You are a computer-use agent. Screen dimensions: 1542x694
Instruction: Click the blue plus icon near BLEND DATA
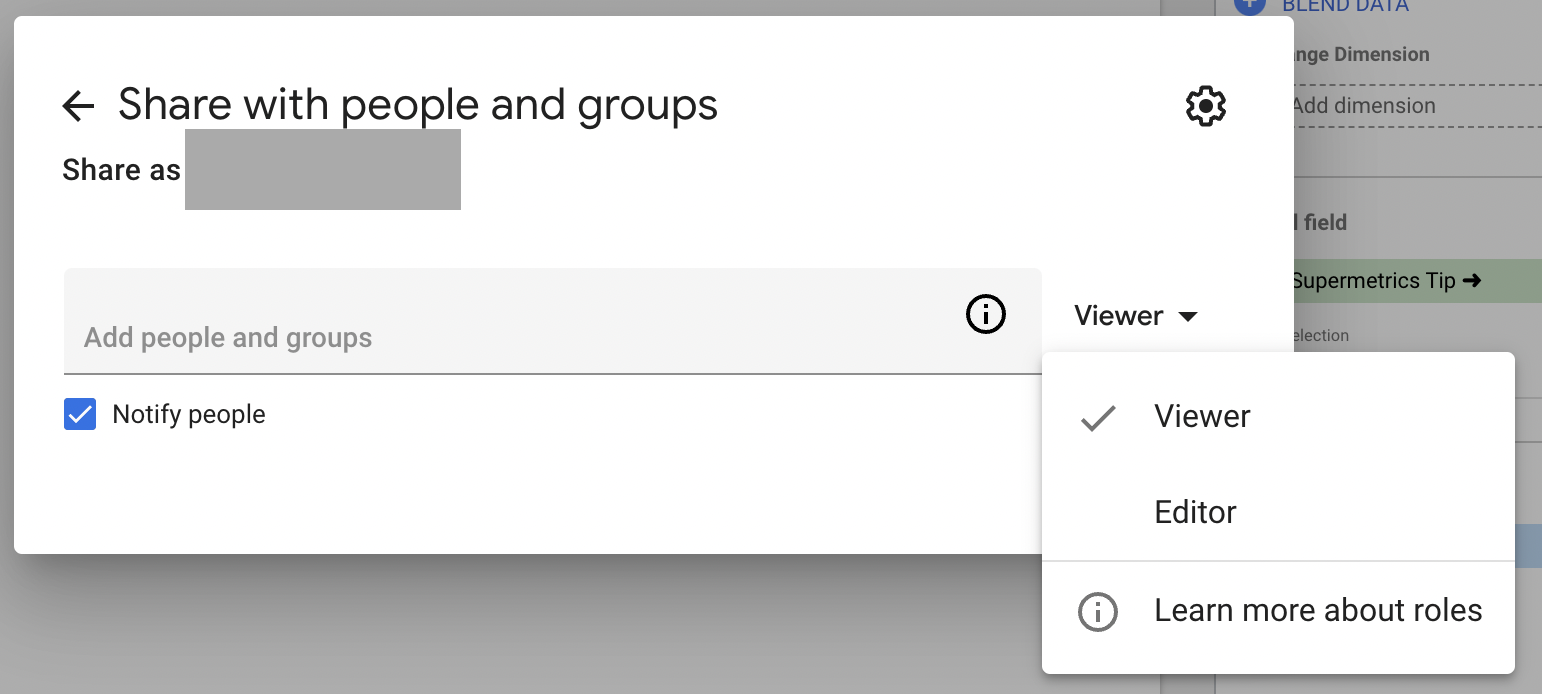[x=1249, y=7]
